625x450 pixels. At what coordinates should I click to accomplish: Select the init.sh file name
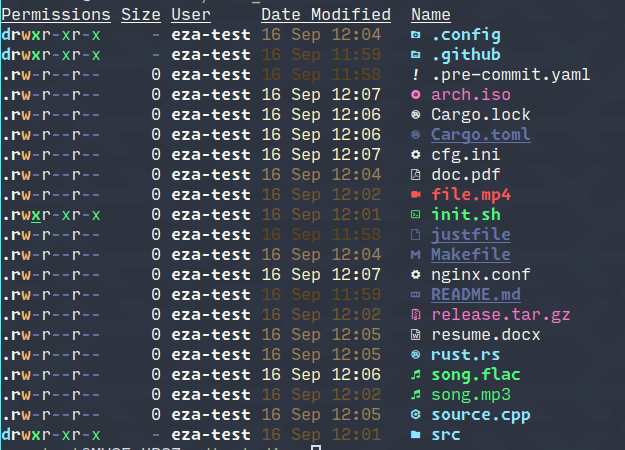click(466, 215)
